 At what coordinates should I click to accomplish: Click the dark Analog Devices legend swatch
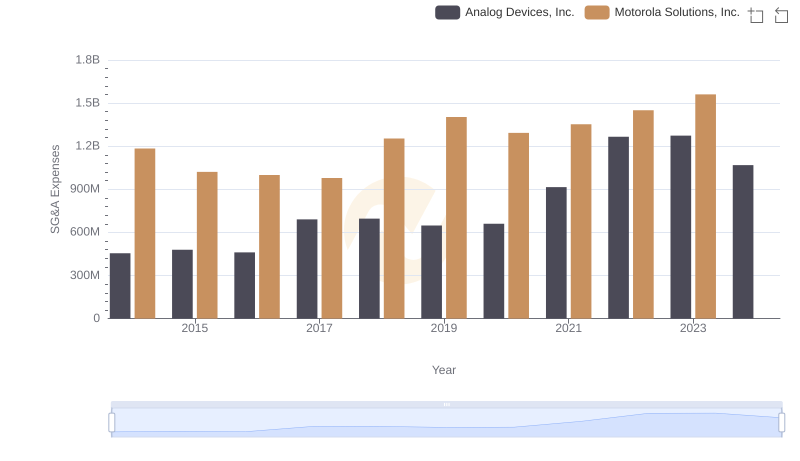(447, 12)
